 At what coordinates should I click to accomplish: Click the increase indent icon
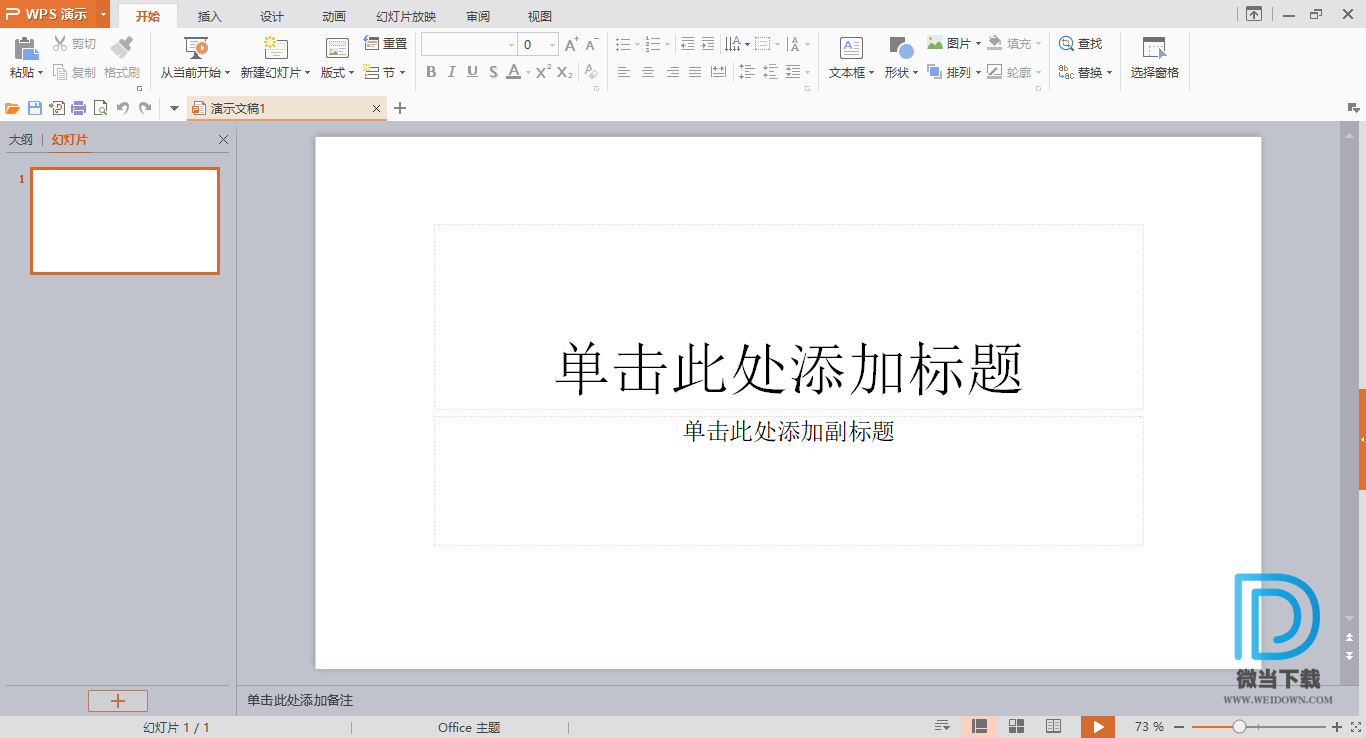[x=708, y=44]
